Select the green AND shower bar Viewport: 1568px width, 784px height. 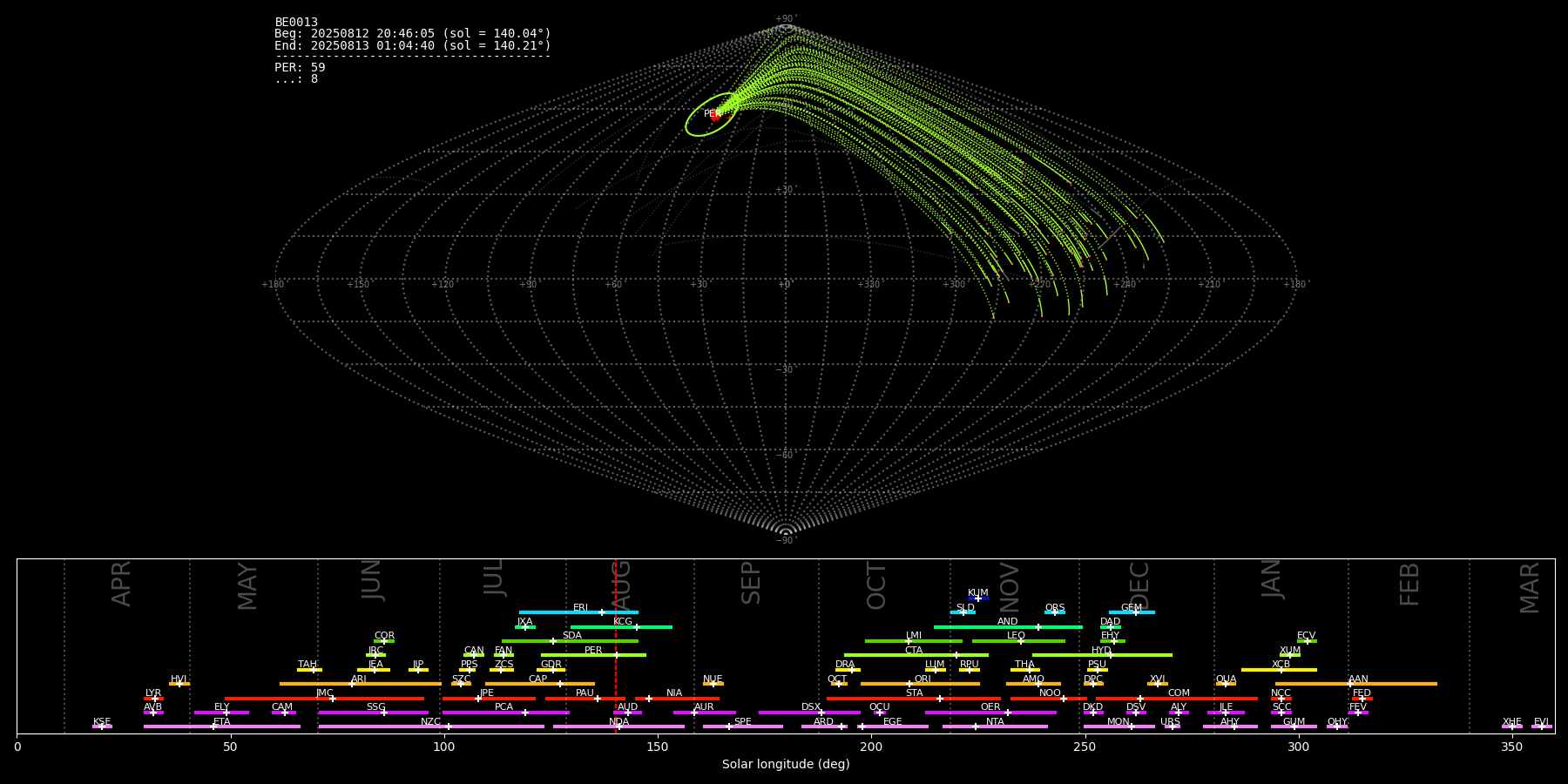click(1008, 626)
